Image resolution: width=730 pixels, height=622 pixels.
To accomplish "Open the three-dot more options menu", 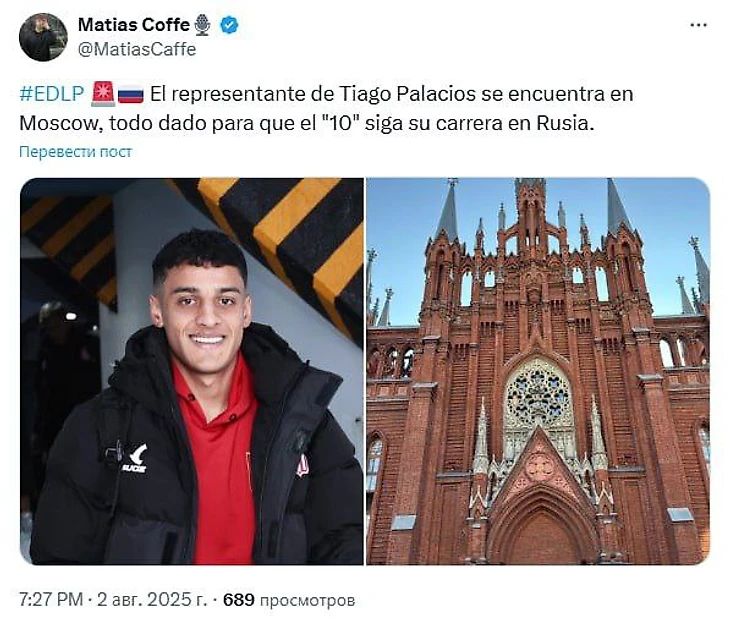I will tap(698, 25).
